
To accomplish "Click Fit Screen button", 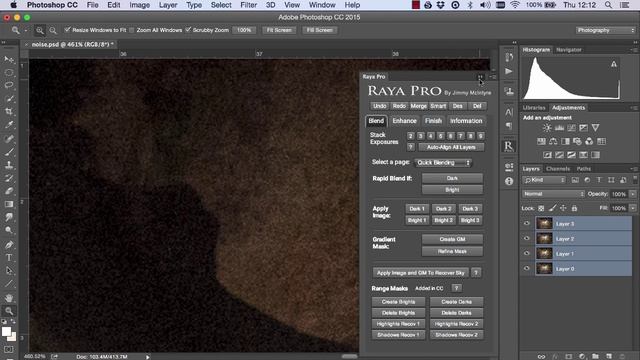I will 279,30.
